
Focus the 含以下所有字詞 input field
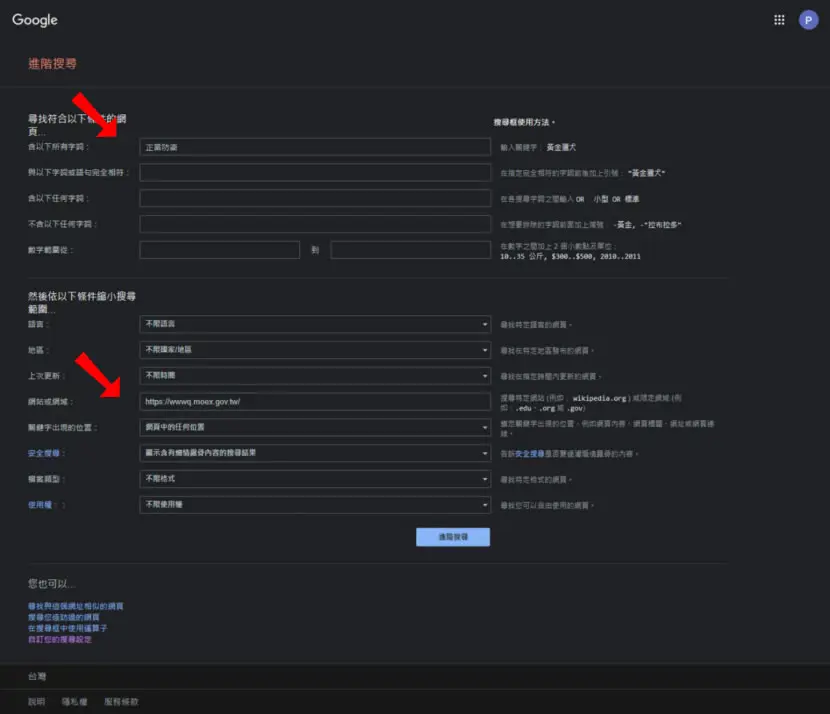[315, 147]
